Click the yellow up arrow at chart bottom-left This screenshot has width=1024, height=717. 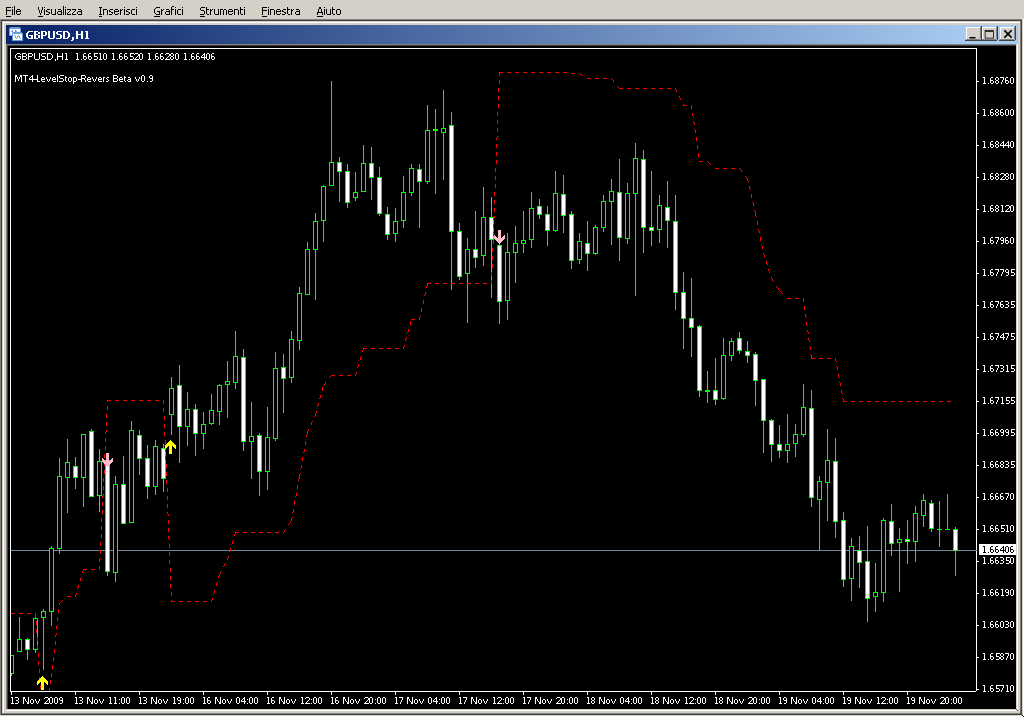click(x=42, y=683)
